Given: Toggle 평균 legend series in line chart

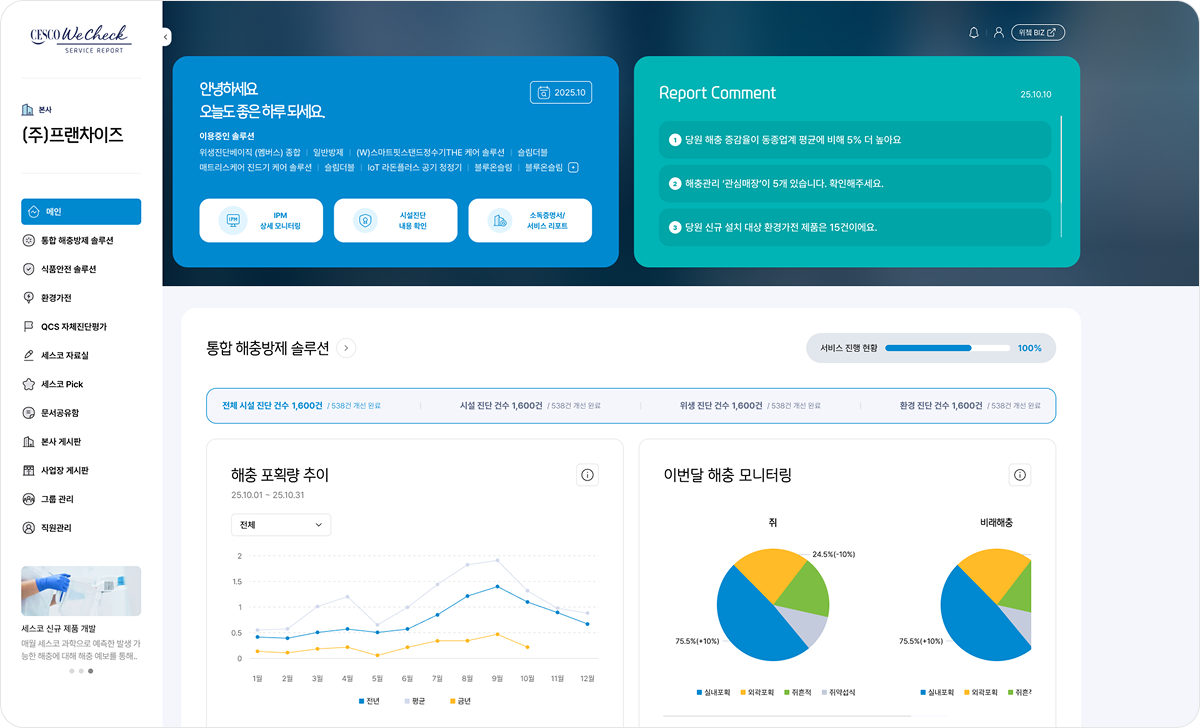Looking at the screenshot, I should tap(413, 701).
